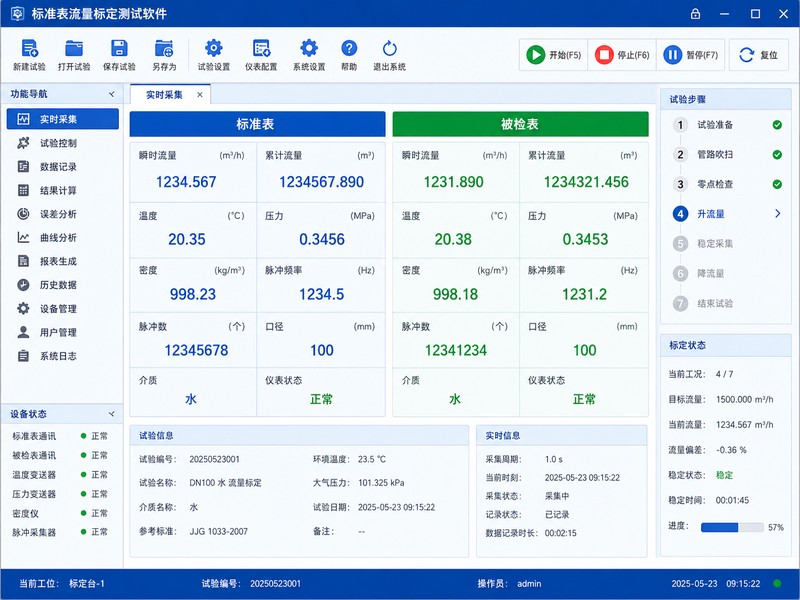800x600 pixels.
Task: Open 设备管理 in navigation
Action: 63,309
